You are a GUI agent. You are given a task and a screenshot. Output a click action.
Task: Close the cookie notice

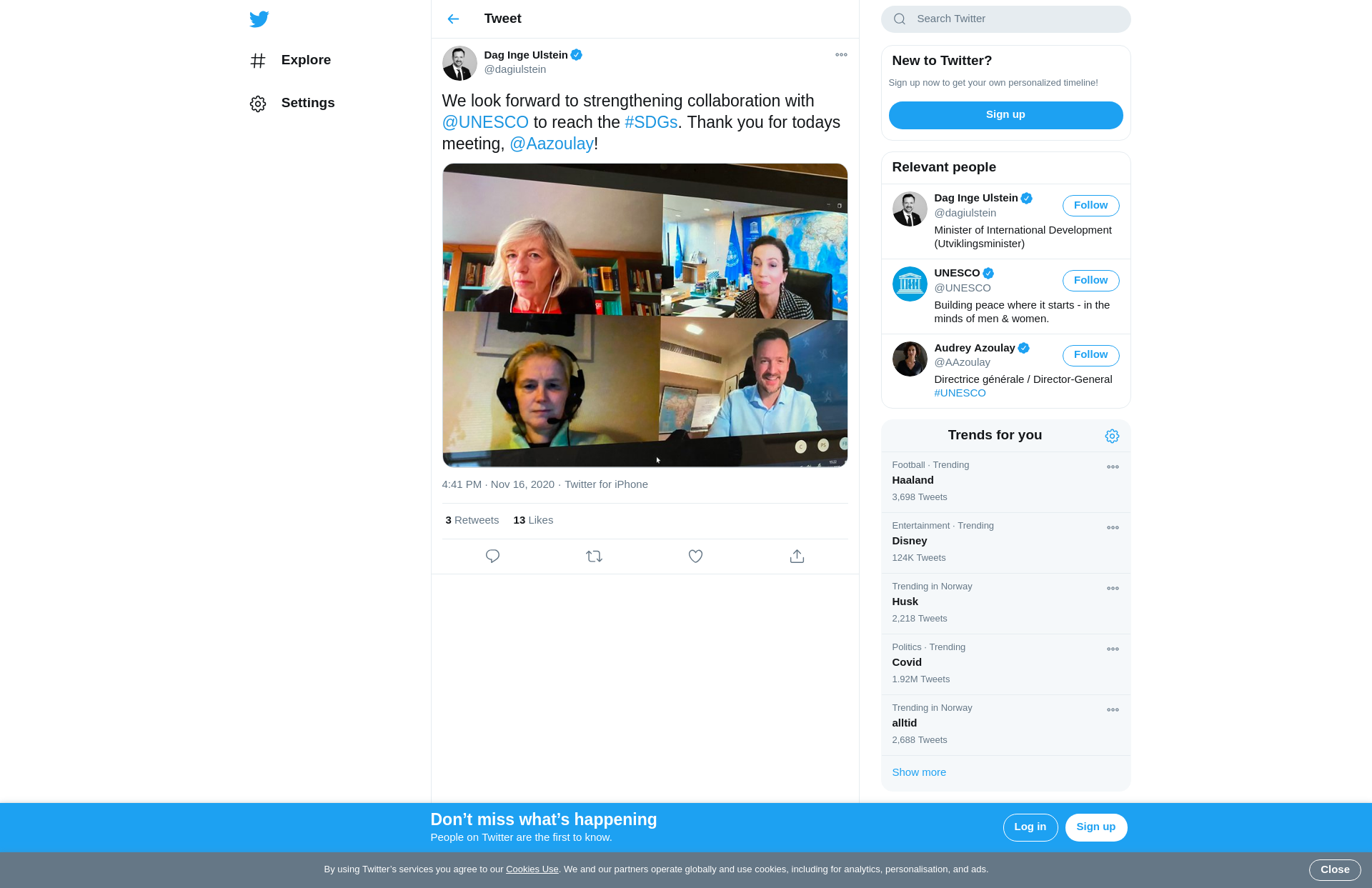tap(1334, 870)
